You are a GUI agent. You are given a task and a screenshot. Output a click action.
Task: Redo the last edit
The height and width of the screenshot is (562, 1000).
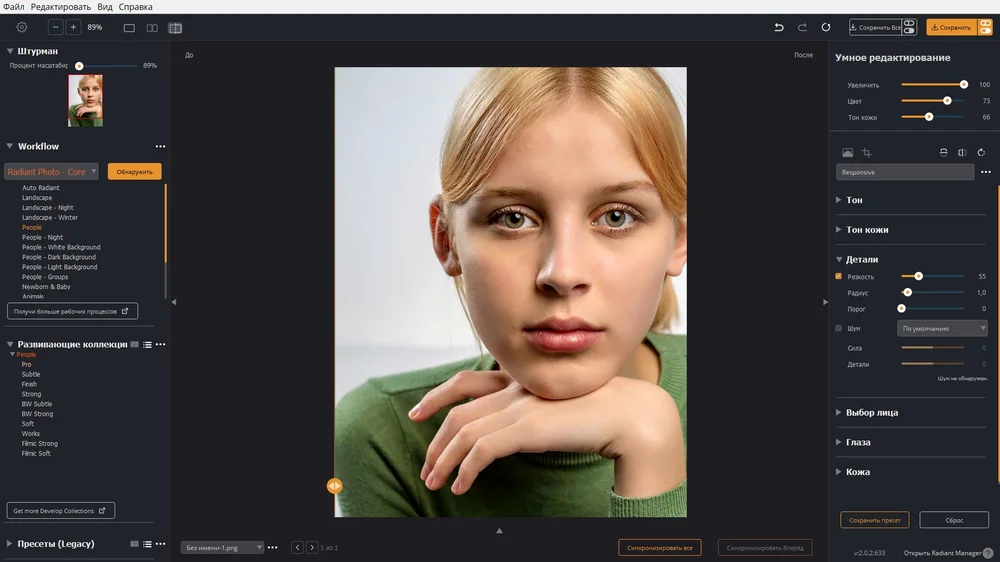coord(802,27)
